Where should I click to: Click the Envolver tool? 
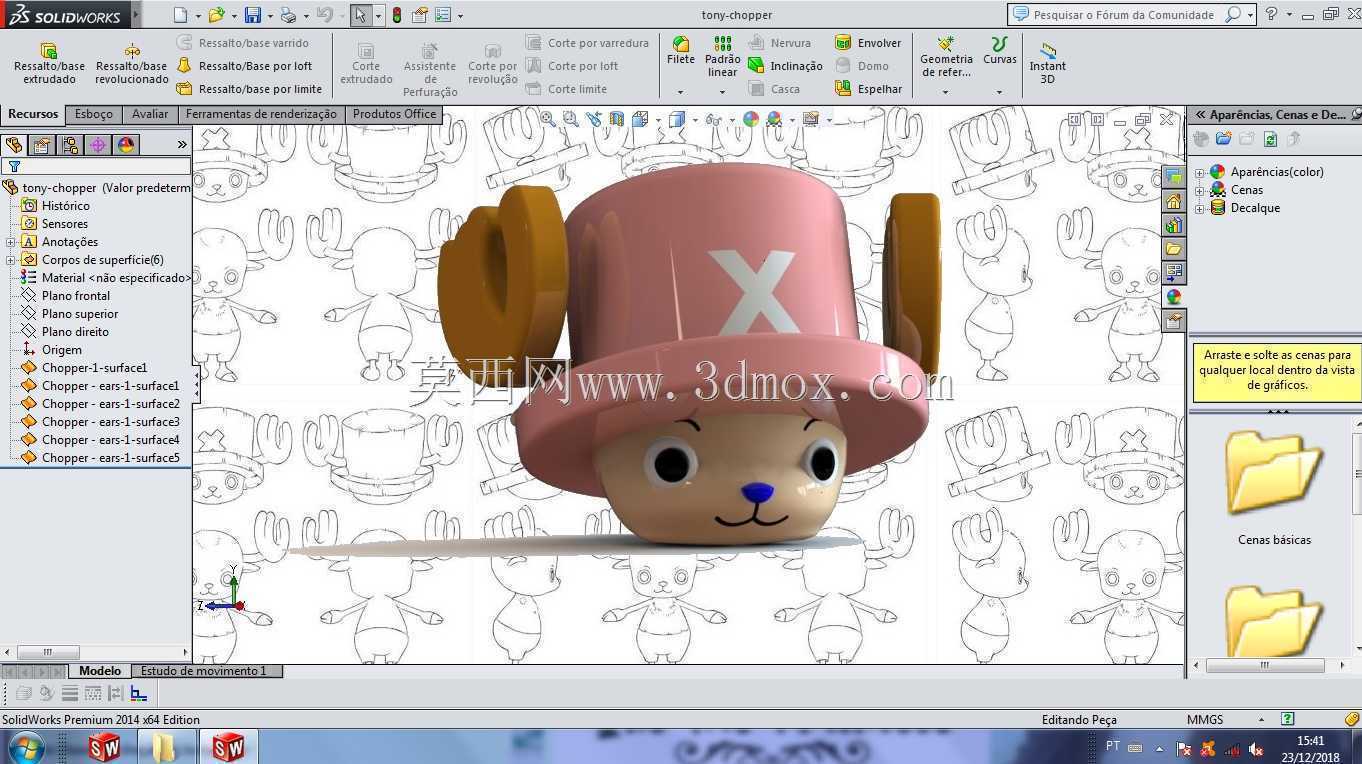868,43
